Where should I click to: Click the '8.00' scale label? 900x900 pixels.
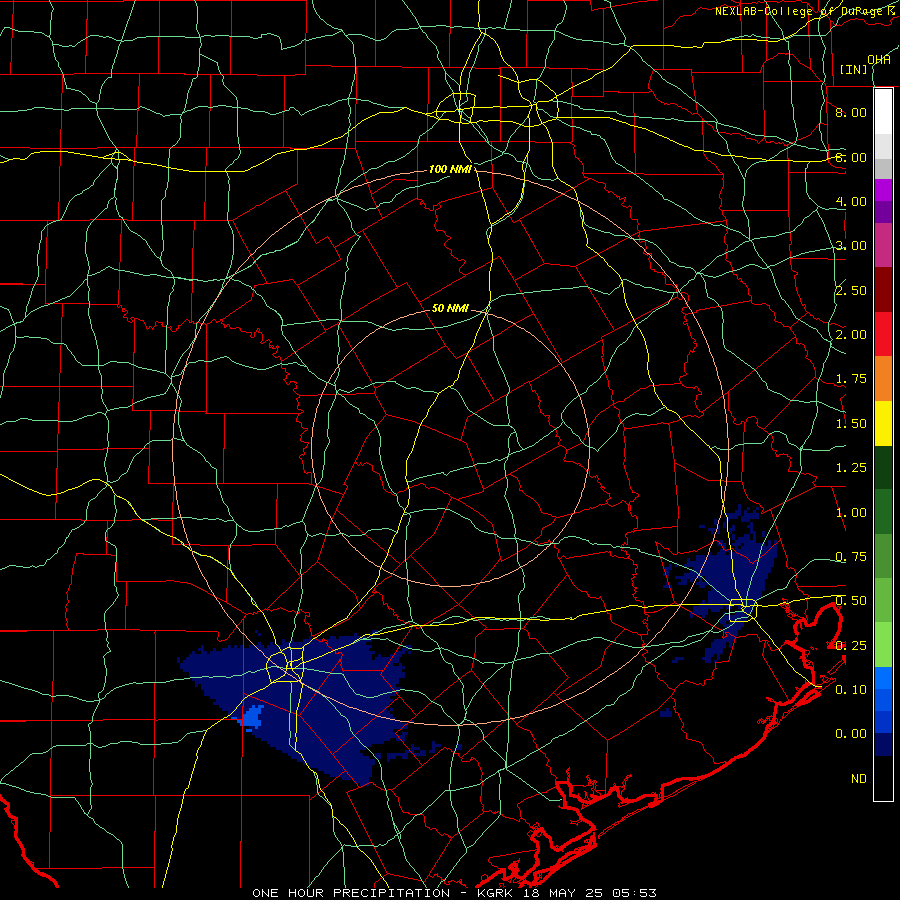(x=851, y=112)
